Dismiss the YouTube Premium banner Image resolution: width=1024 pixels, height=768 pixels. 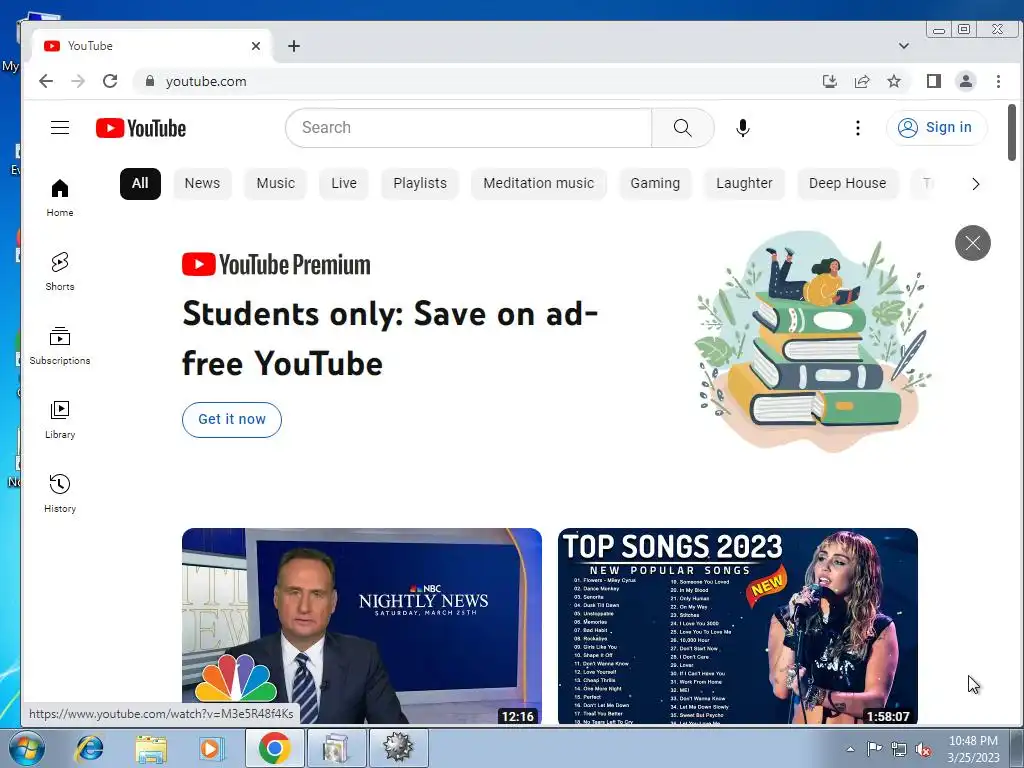[972, 243]
